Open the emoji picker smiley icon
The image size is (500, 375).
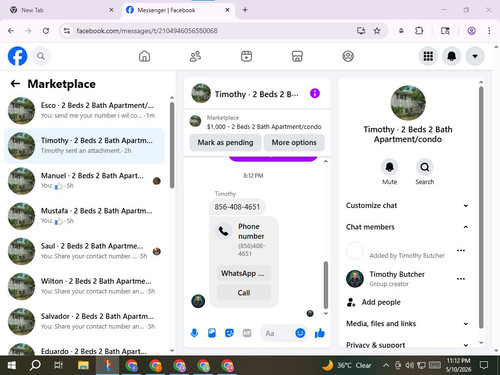(300, 333)
